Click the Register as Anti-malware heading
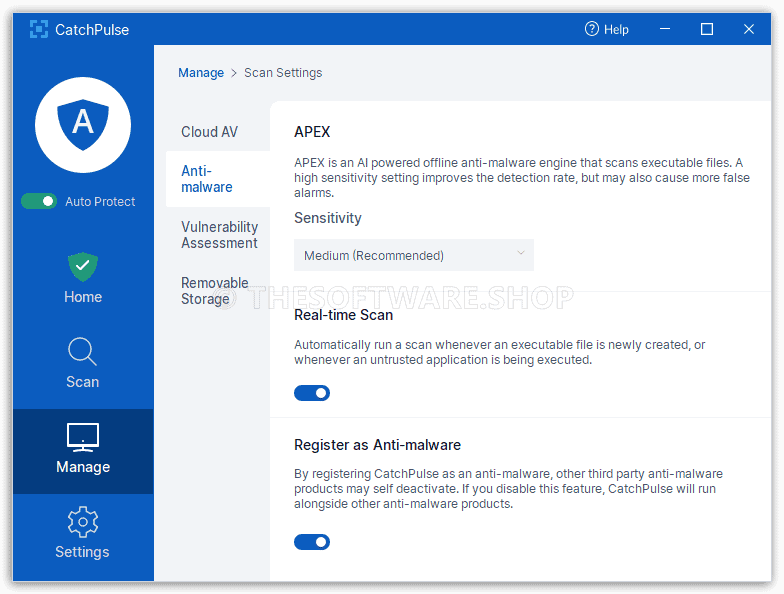The height and width of the screenshot is (594, 784). click(378, 445)
